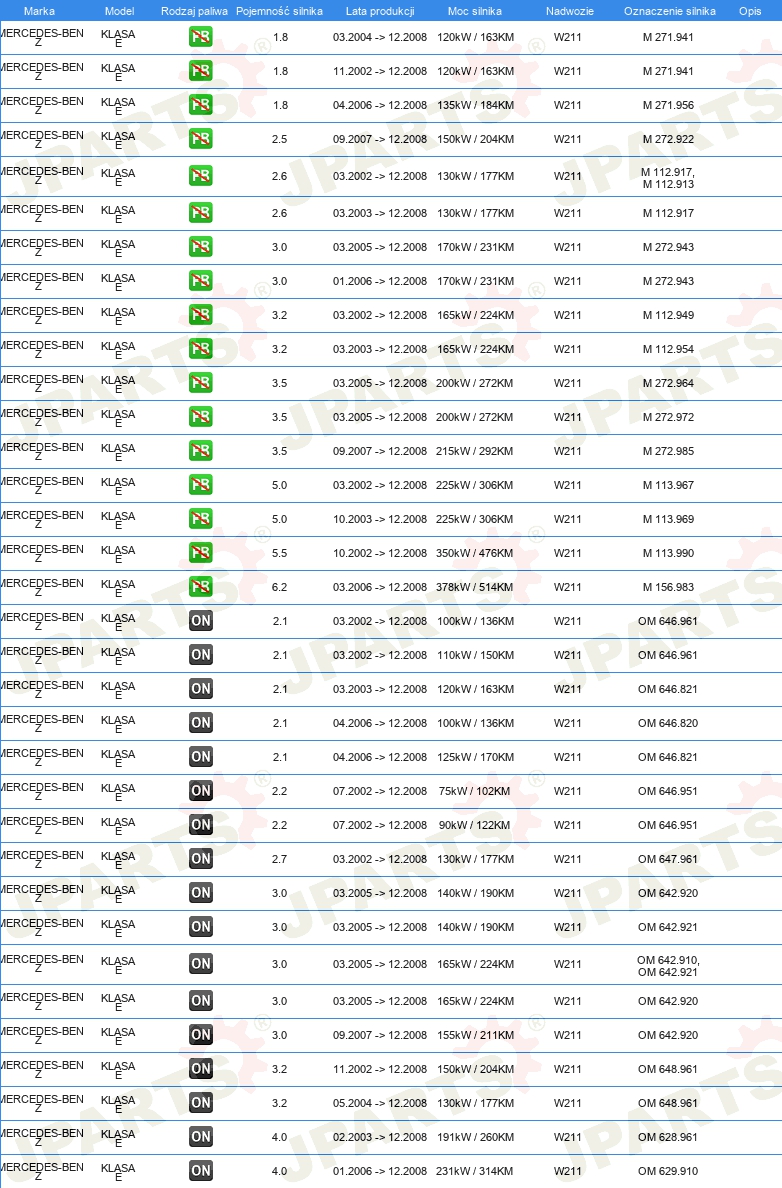Click the petrol icon in the M 112.949 row
This screenshot has width=782, height=1188.
(x=201, y=314)
